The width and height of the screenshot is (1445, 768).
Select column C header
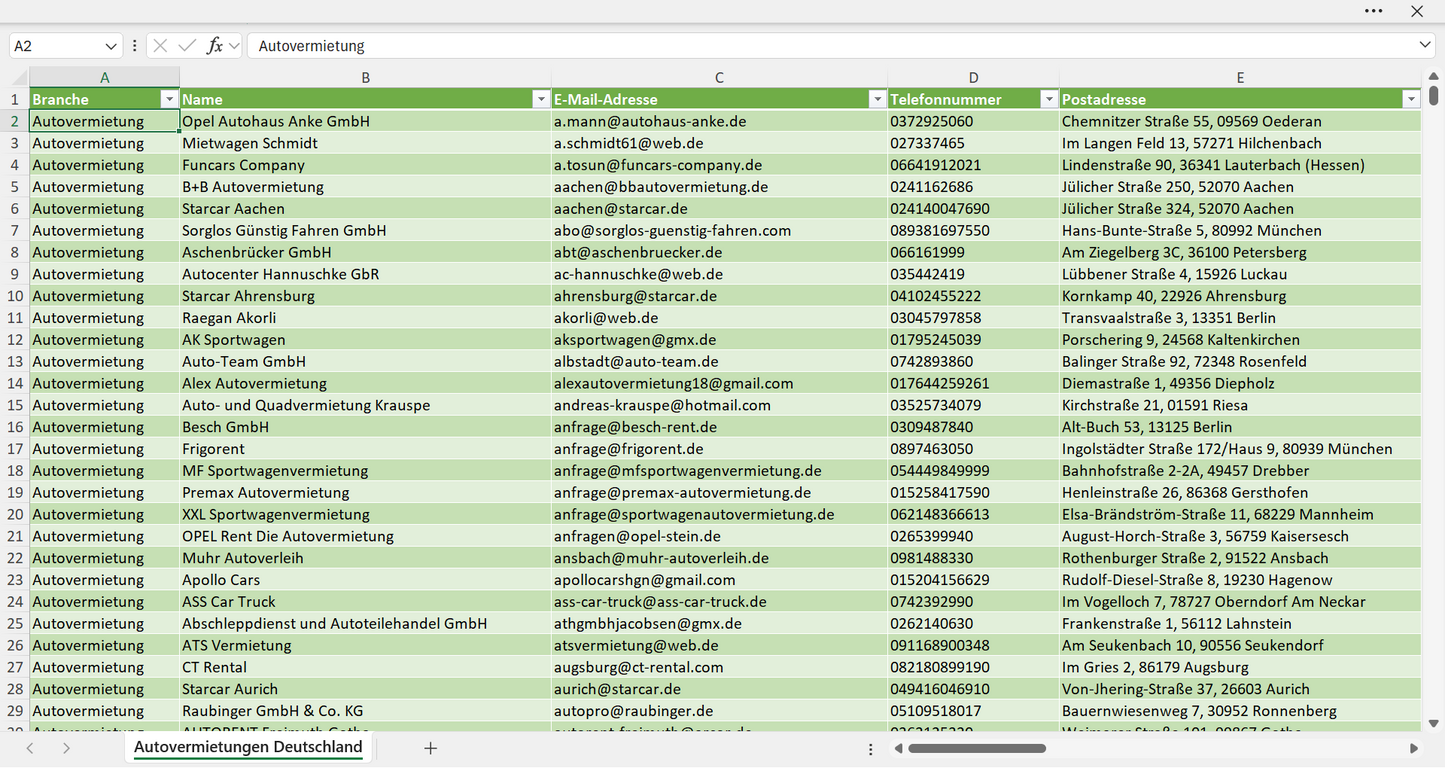(719, 77)
